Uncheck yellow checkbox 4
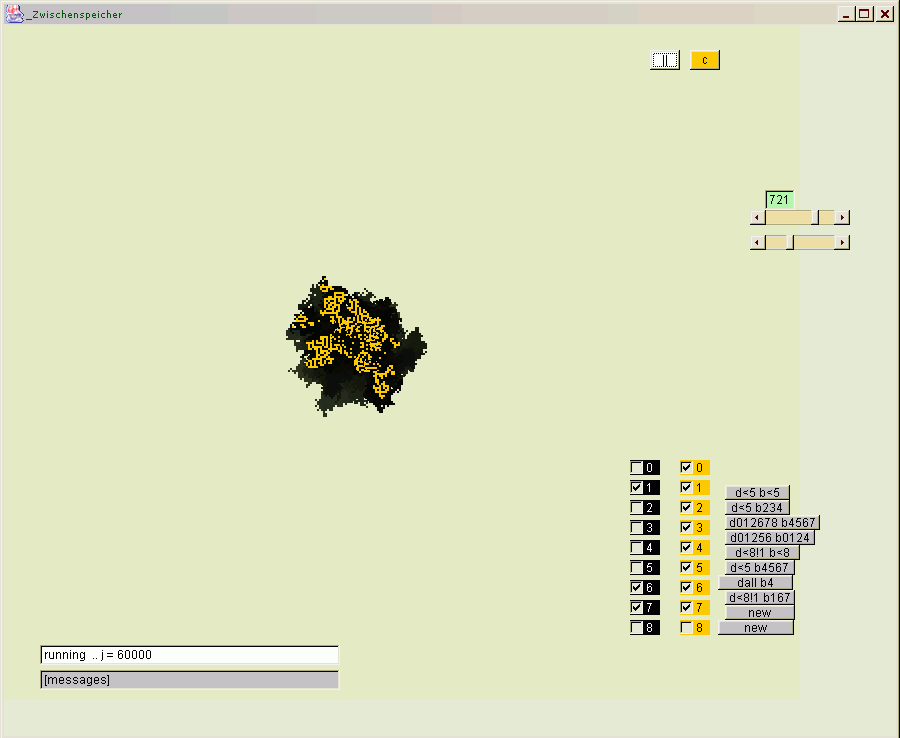 click(x=686, y=547)
